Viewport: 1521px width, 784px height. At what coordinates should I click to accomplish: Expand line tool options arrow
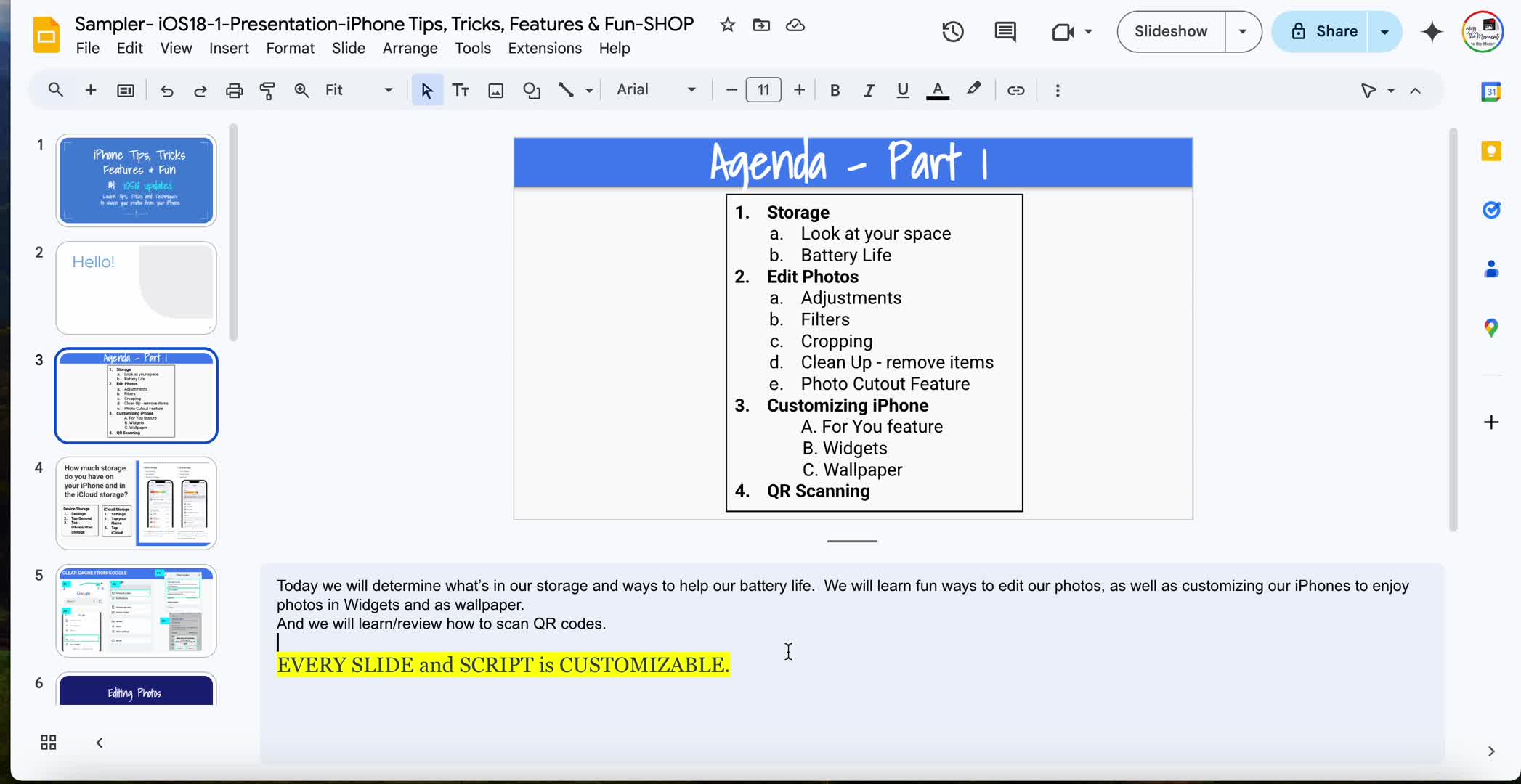coord(589,91)
